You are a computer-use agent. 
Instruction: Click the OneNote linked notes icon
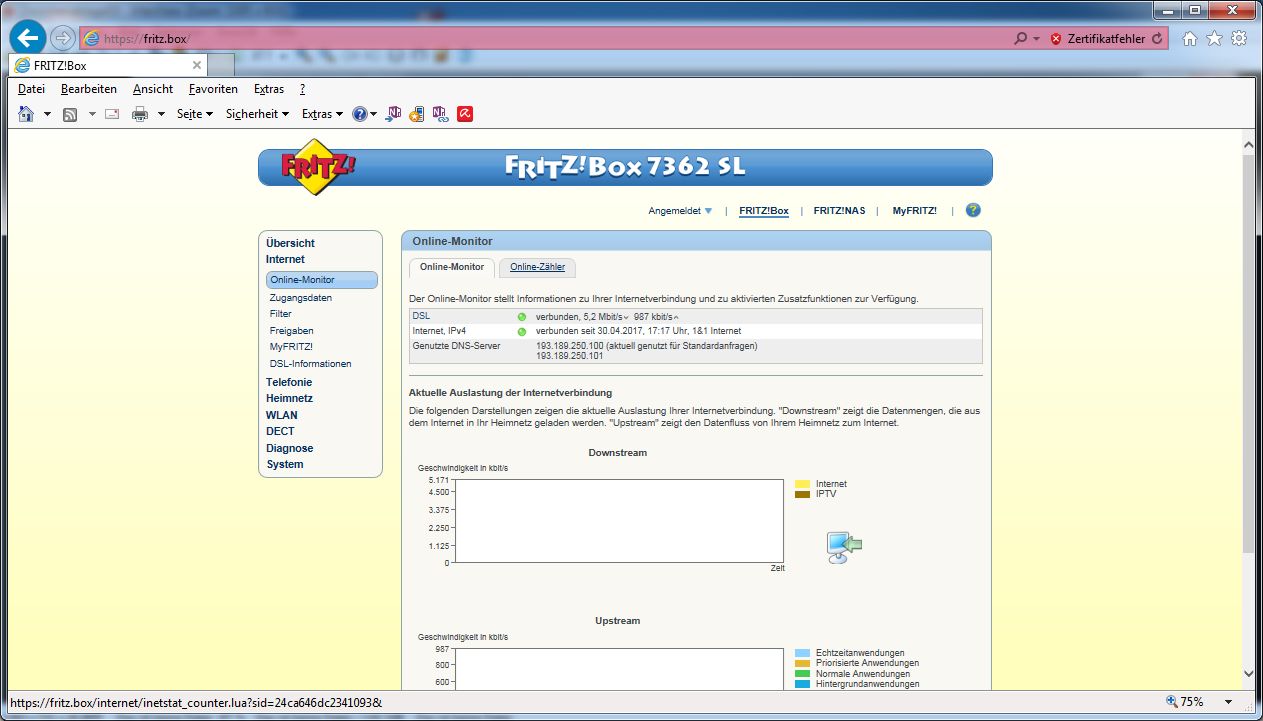coord(440,114)
